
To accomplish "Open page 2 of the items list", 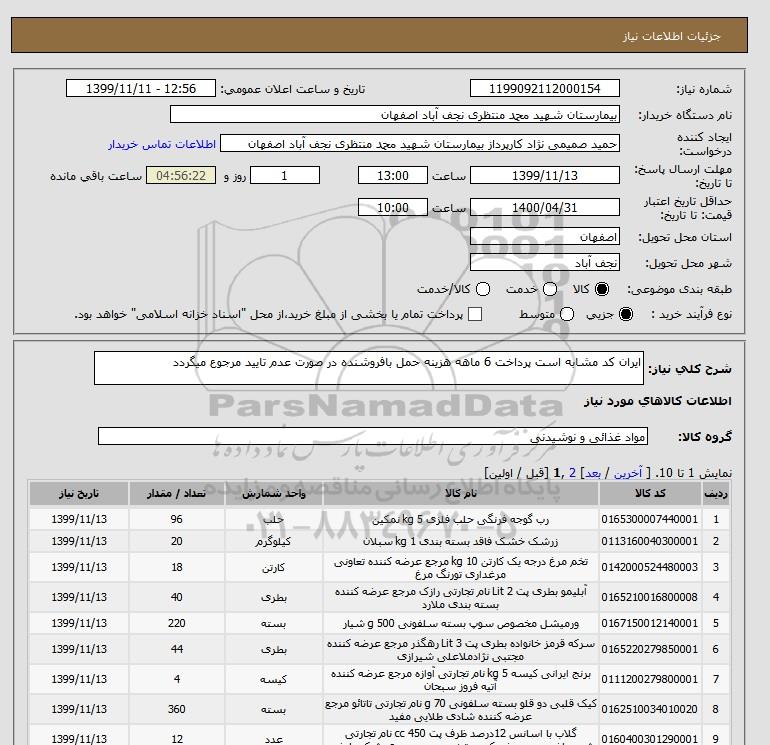I will coord(572,473).
